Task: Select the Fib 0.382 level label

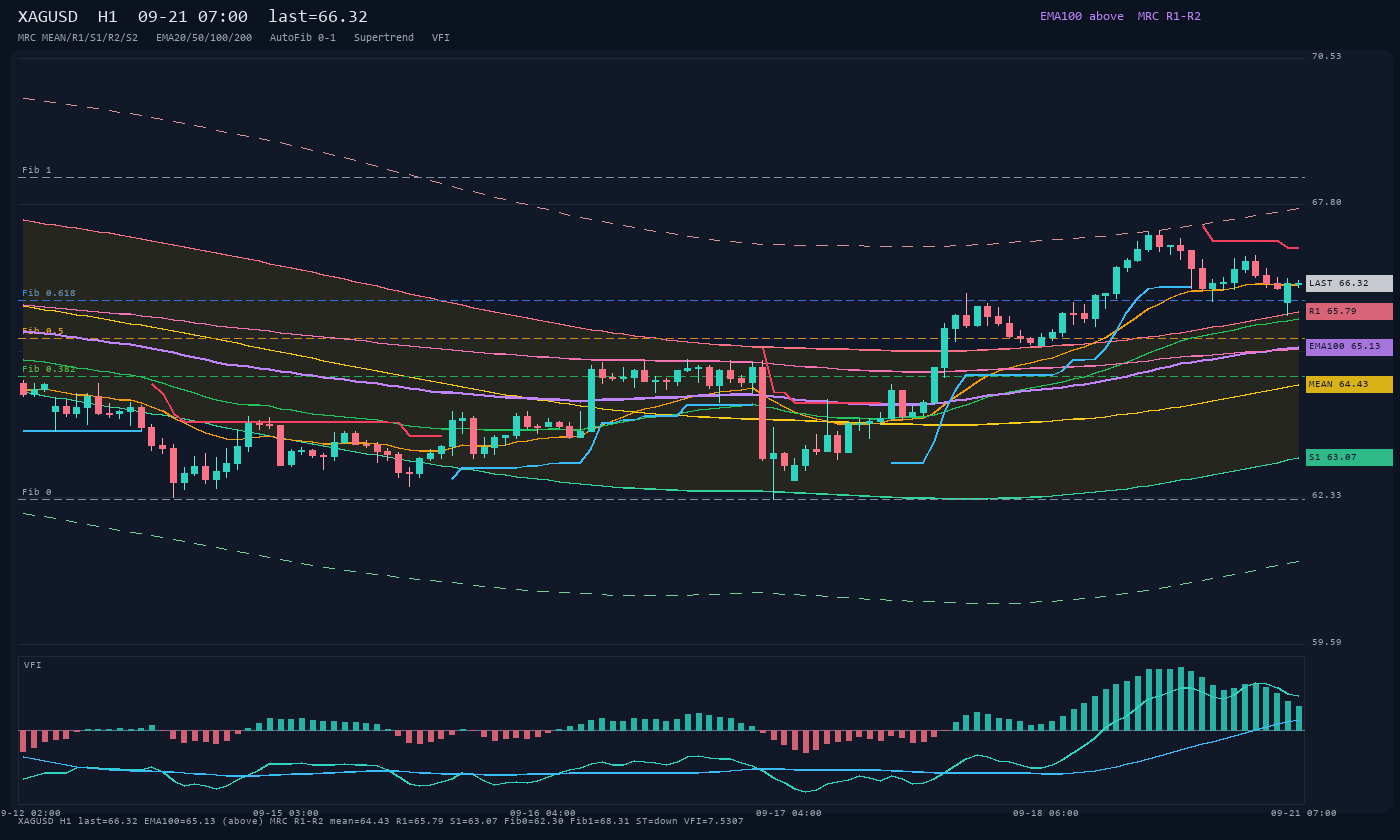Action: [x=49, y=369]
